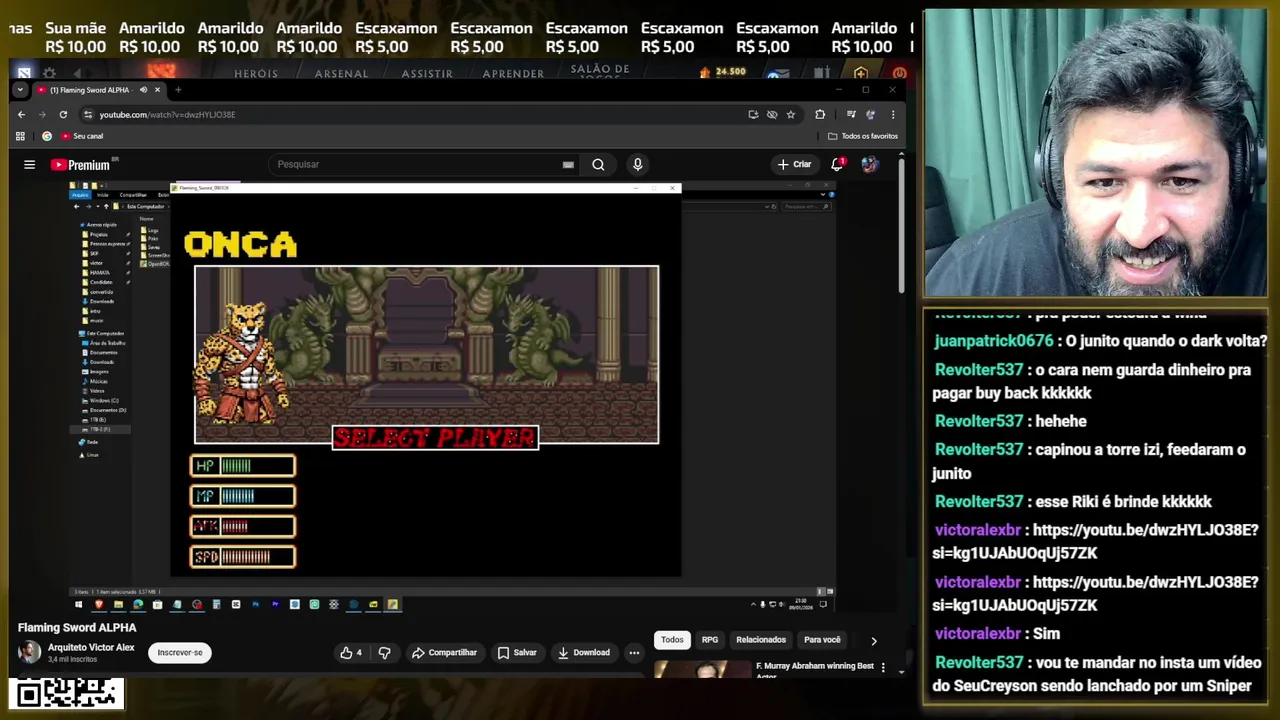Start voice search with the microphone icon

[x=637, y=165]
